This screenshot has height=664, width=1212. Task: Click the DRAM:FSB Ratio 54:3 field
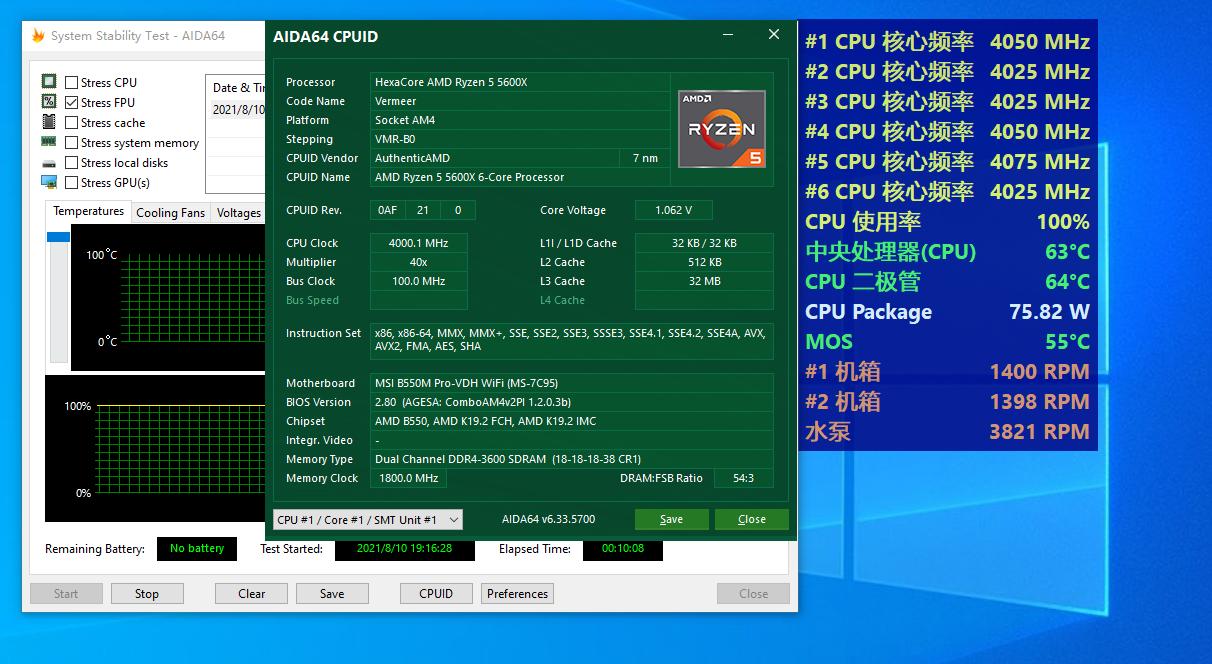click(743, 478)
